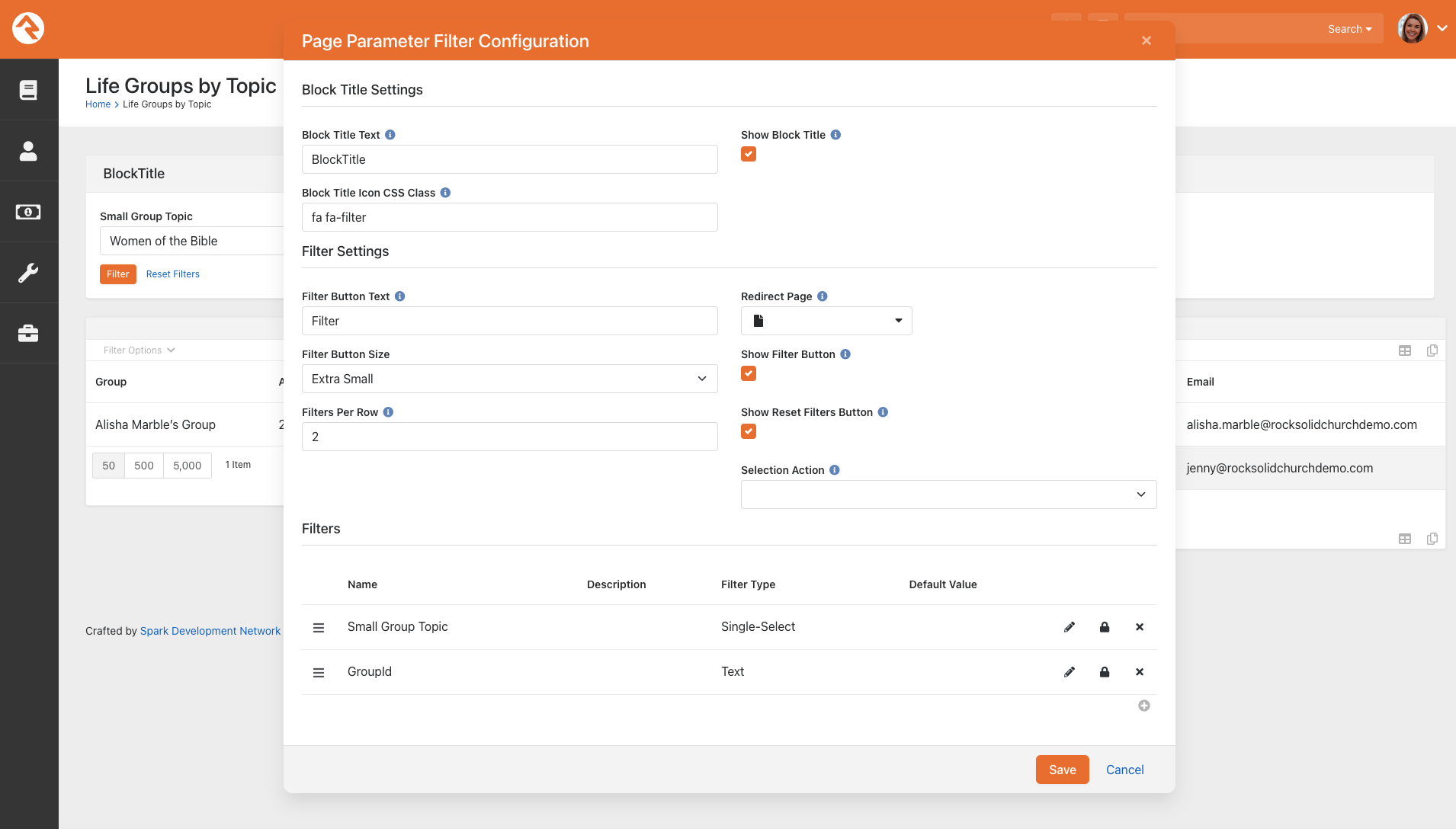Expand the Filter Options grid menu
1456x829 pixels.
139,350
